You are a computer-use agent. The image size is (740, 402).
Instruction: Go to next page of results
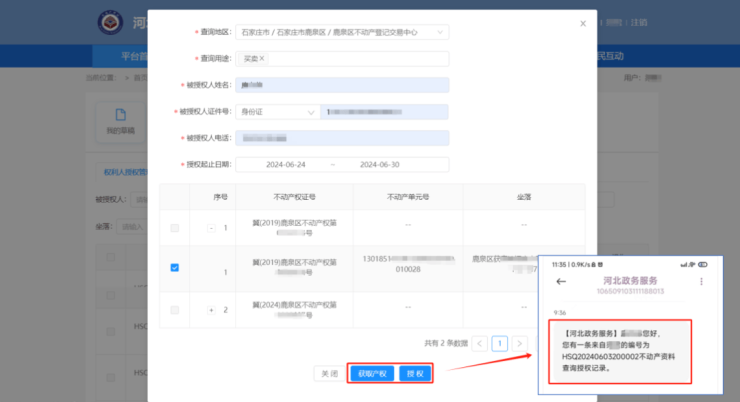click(x=519, y=343)
